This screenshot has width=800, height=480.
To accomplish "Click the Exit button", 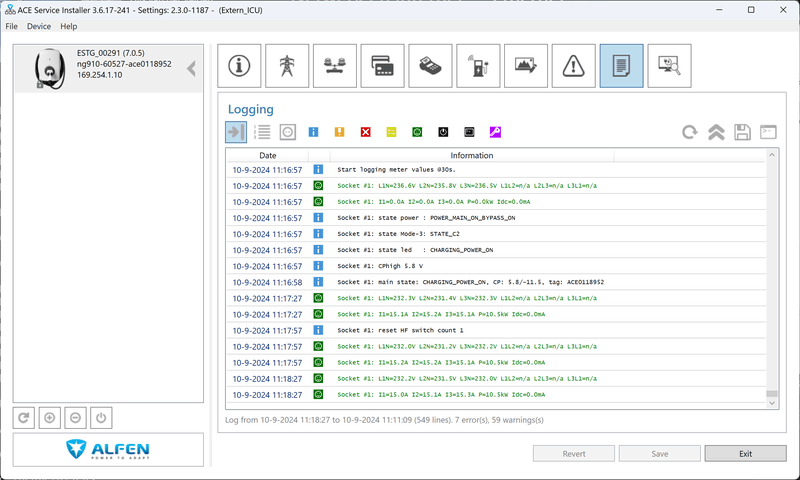I will (x=745, y=453).
